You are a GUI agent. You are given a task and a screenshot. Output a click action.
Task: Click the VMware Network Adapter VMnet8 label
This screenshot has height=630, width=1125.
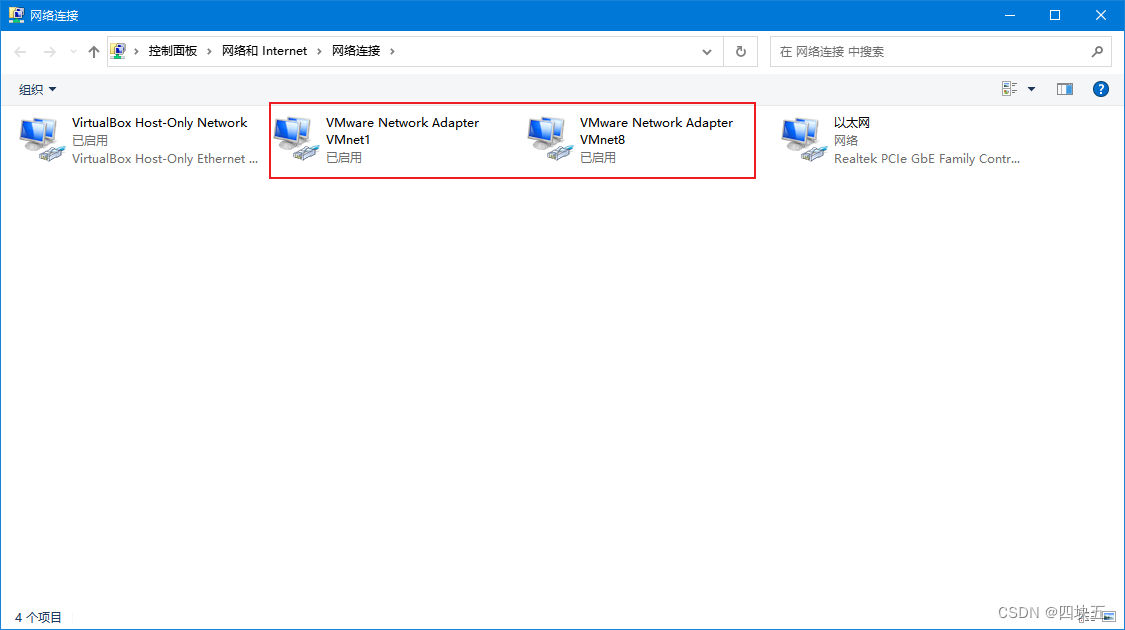(656, 131)
